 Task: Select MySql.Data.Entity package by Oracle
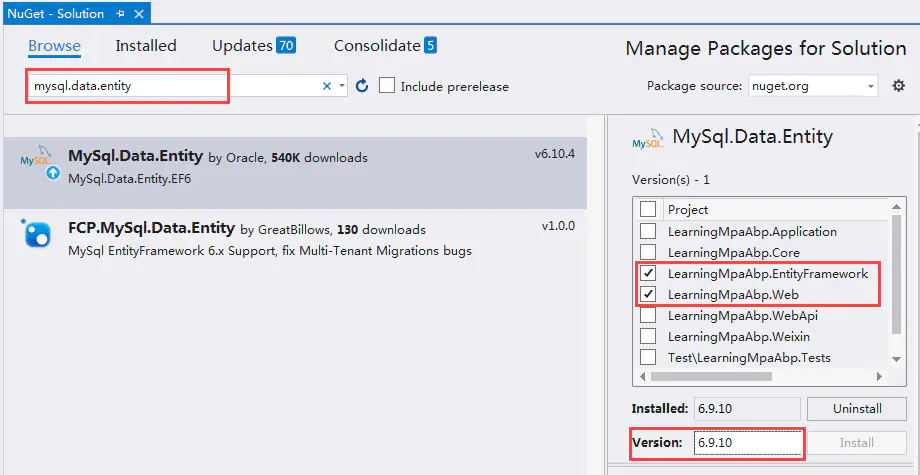295,173
